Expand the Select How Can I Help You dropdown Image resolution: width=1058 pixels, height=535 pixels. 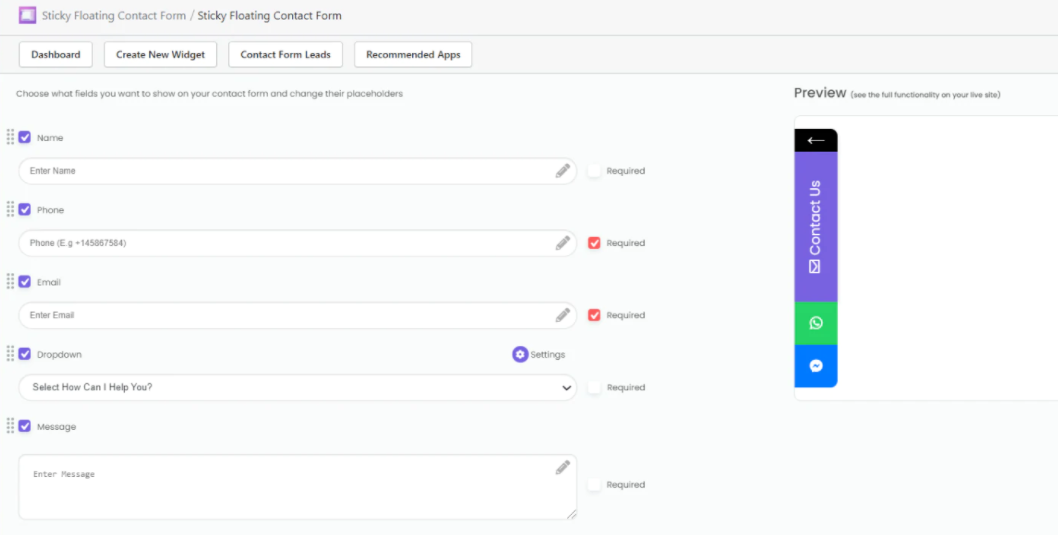tap(298, 387)
